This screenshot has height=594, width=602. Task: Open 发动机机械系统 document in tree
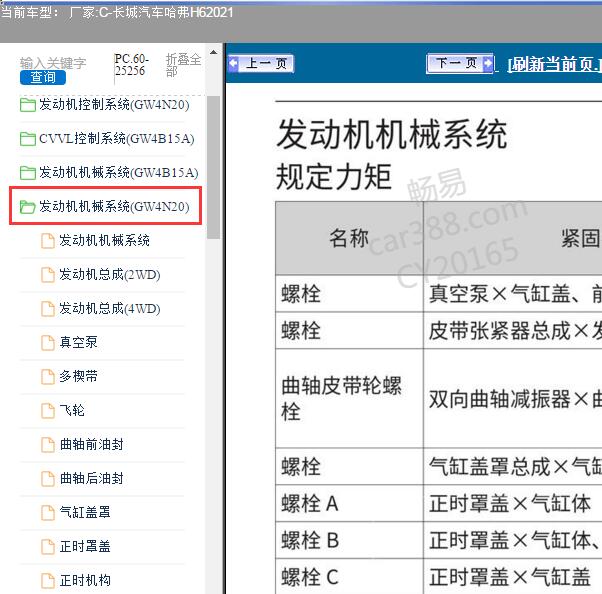[x=104, y=240]
